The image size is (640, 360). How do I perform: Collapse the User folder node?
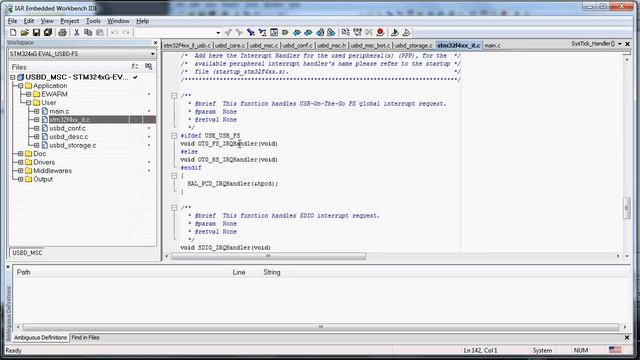pos(29,103)
